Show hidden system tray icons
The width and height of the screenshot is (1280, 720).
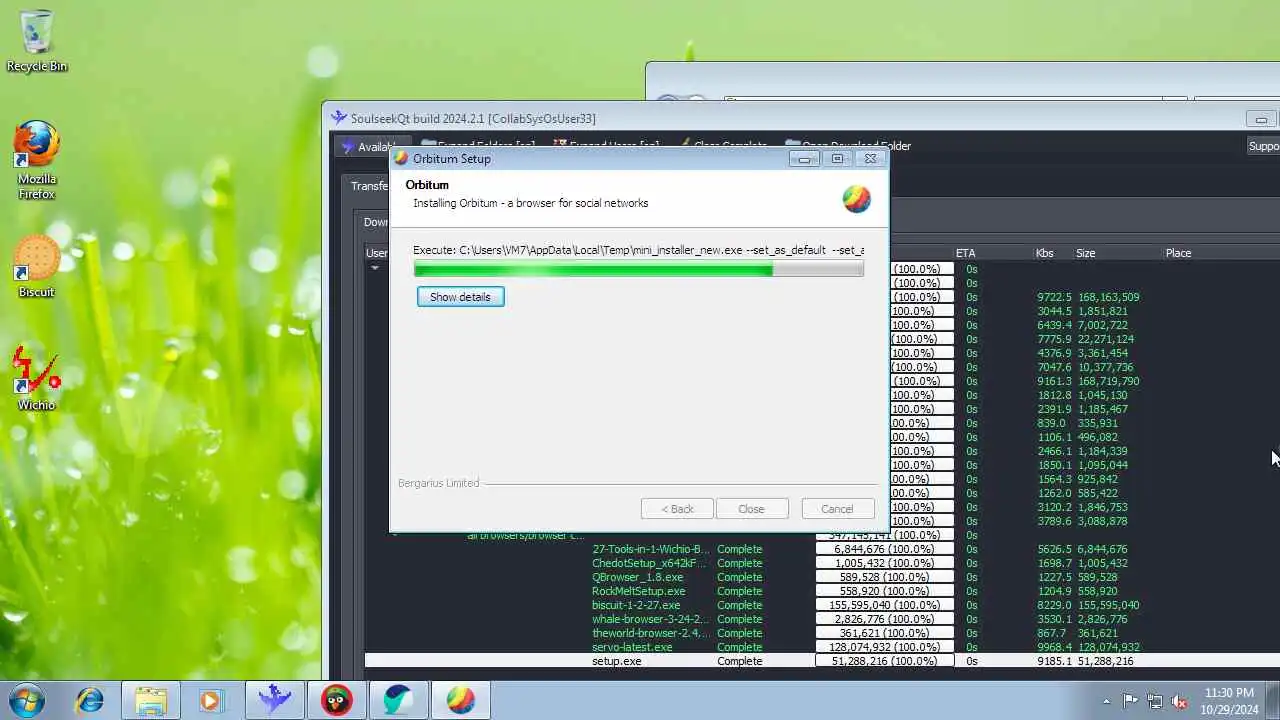pos(1106,701)
